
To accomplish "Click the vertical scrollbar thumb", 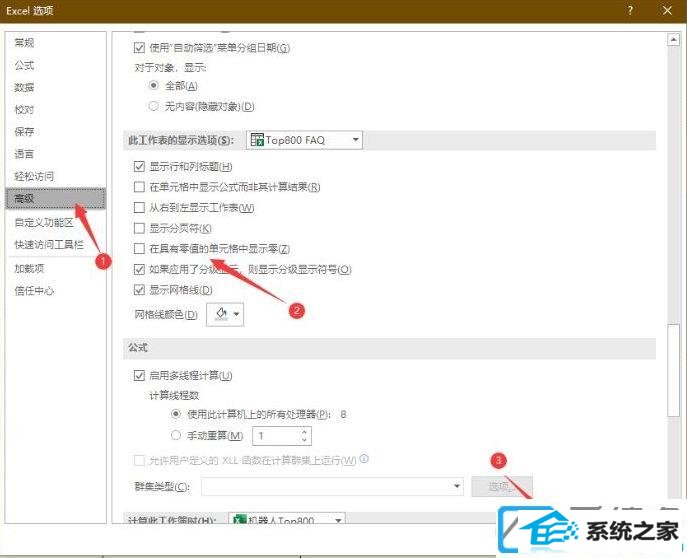I will click(673, 370).
